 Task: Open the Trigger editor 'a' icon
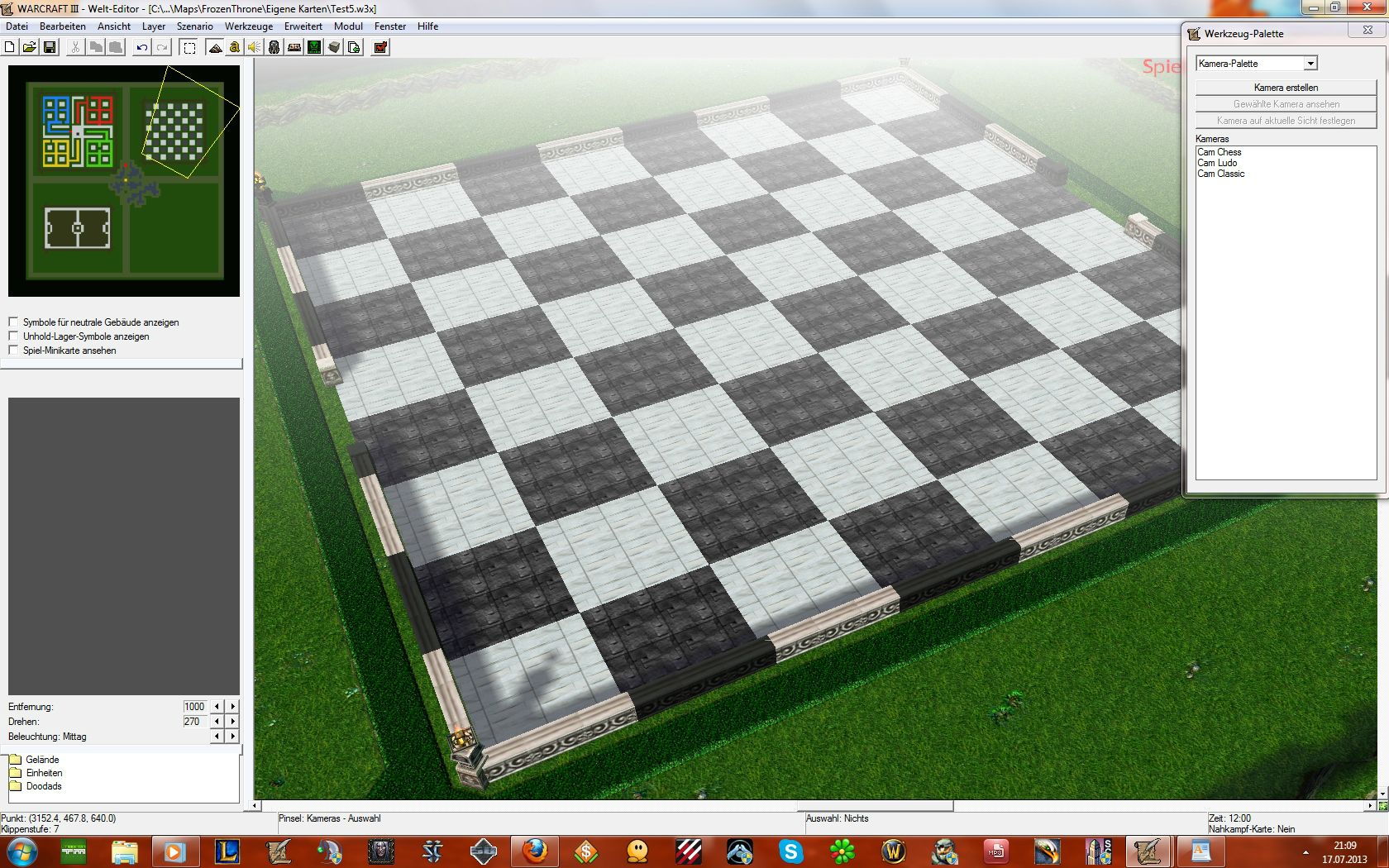click(x=235, y=48)
